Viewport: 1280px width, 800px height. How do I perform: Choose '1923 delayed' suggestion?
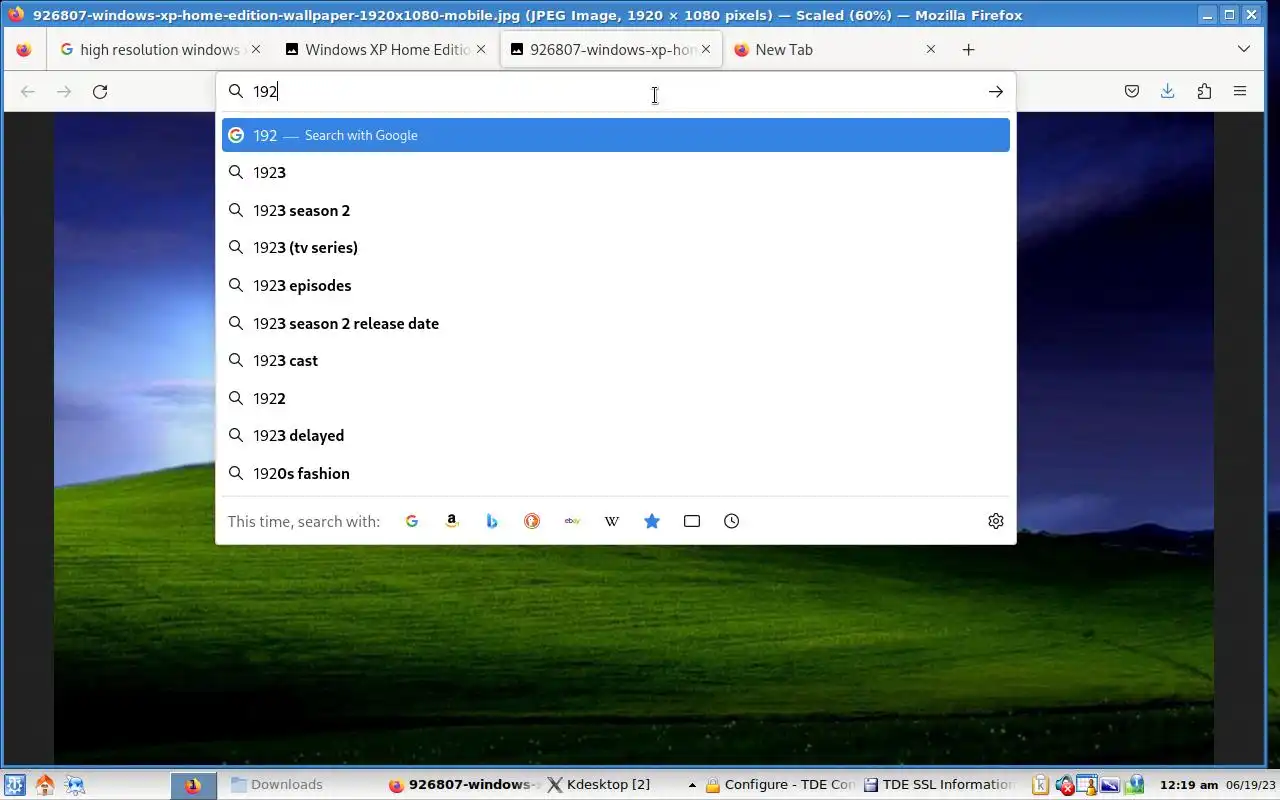coord(616,436)
